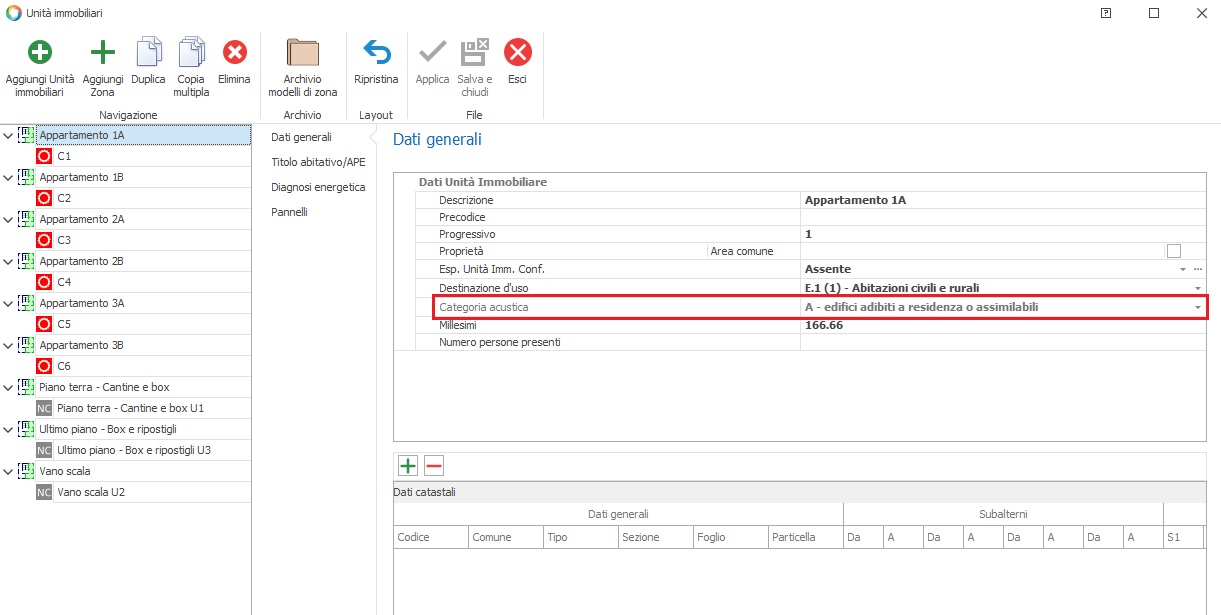Screen dimensions: 1221x615
Task: Remove cadastral row with red minus
Action: point(434,465)
